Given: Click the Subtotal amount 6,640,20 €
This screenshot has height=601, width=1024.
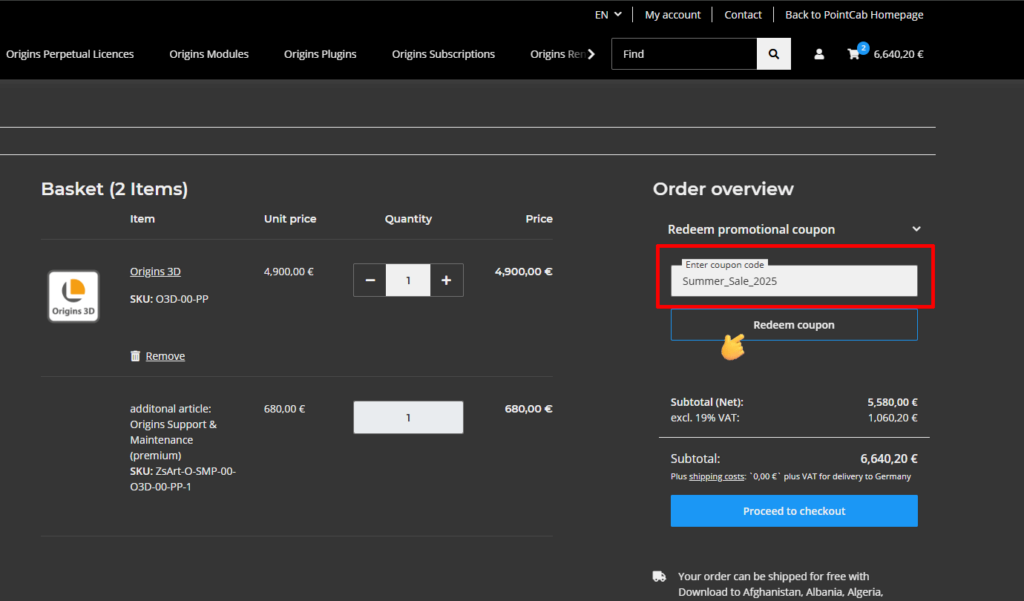Looking at the screenshot, I should click(x=889, y=459).
